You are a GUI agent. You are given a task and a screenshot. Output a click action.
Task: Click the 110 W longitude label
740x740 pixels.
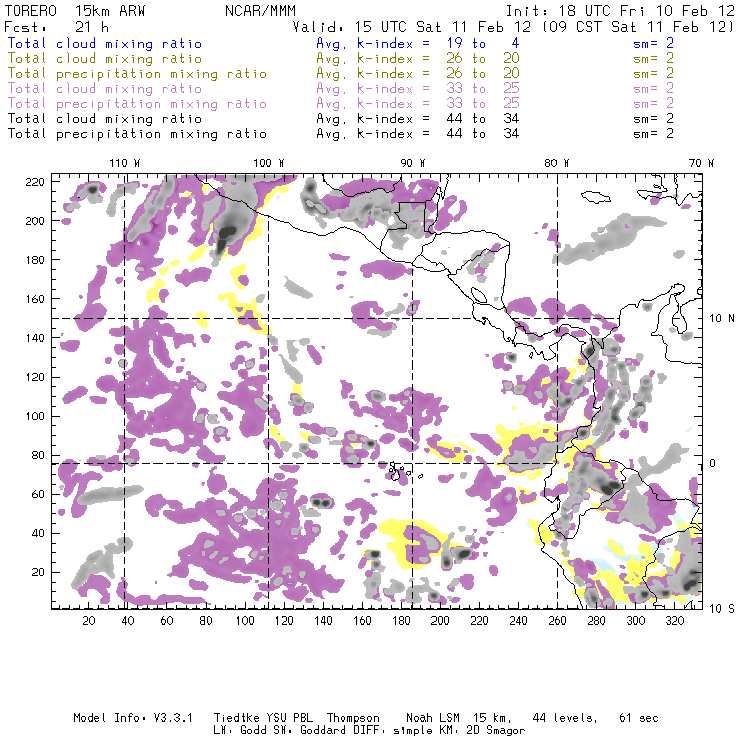(x=123, y=162)
